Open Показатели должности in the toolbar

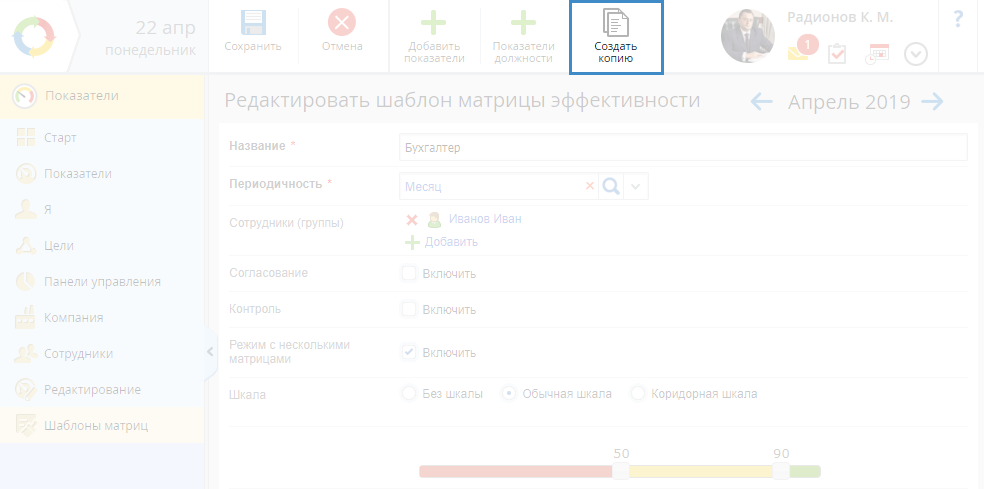point(523,24)
